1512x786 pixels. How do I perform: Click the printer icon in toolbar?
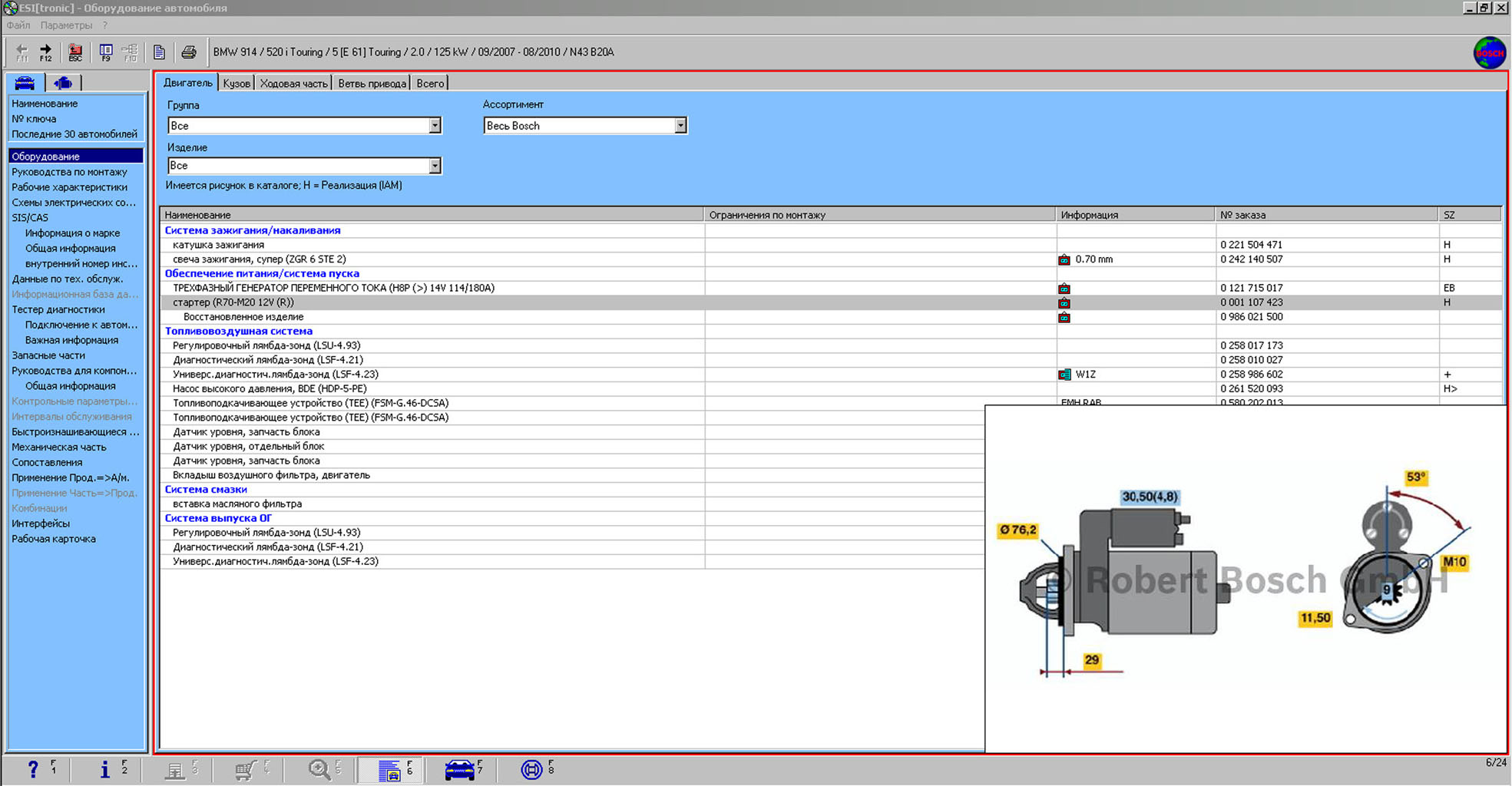coord(189,52)
